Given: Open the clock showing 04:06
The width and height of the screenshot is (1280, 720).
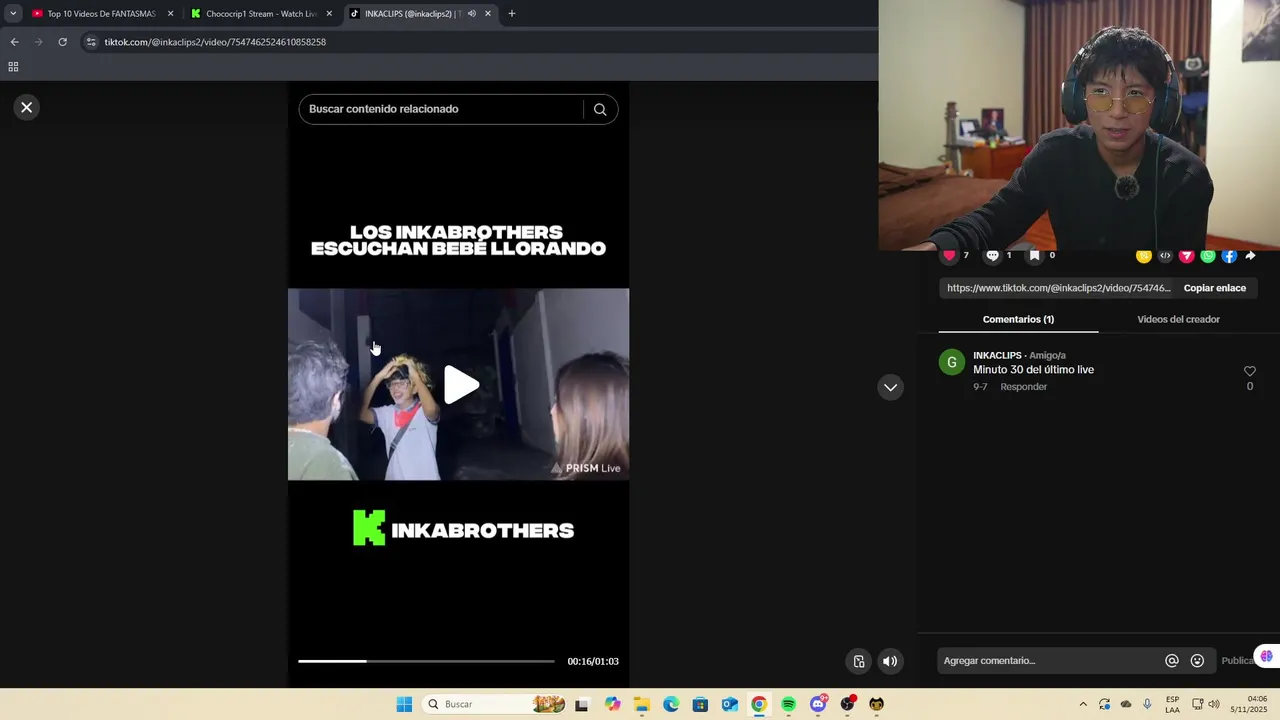Looking at the screenshot, I should (x=1248, y=704).
